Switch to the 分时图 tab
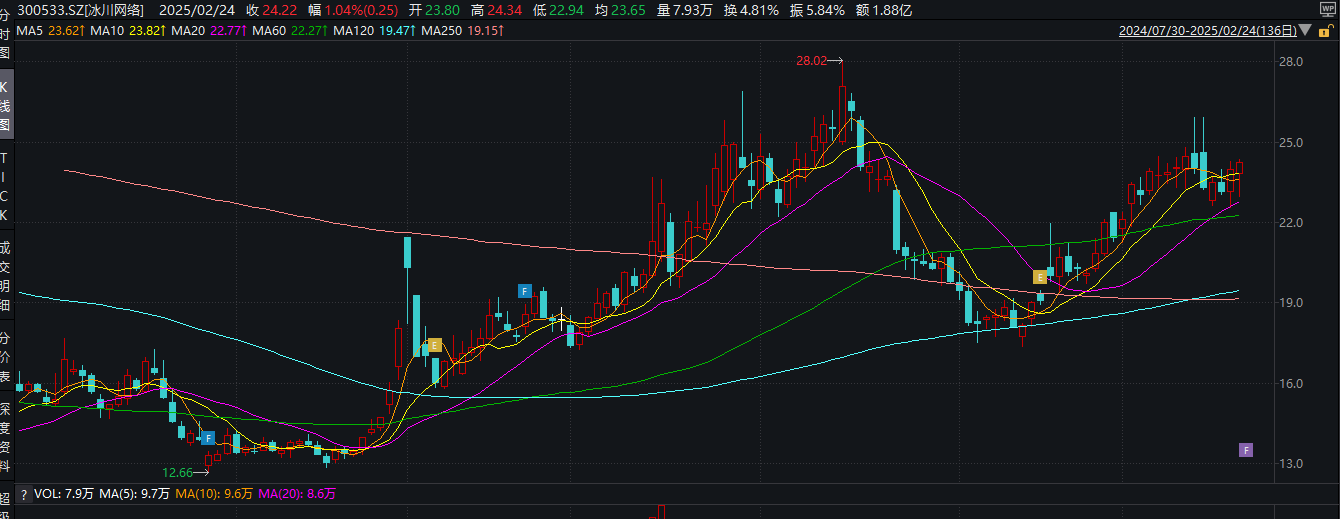 (5, 33)
